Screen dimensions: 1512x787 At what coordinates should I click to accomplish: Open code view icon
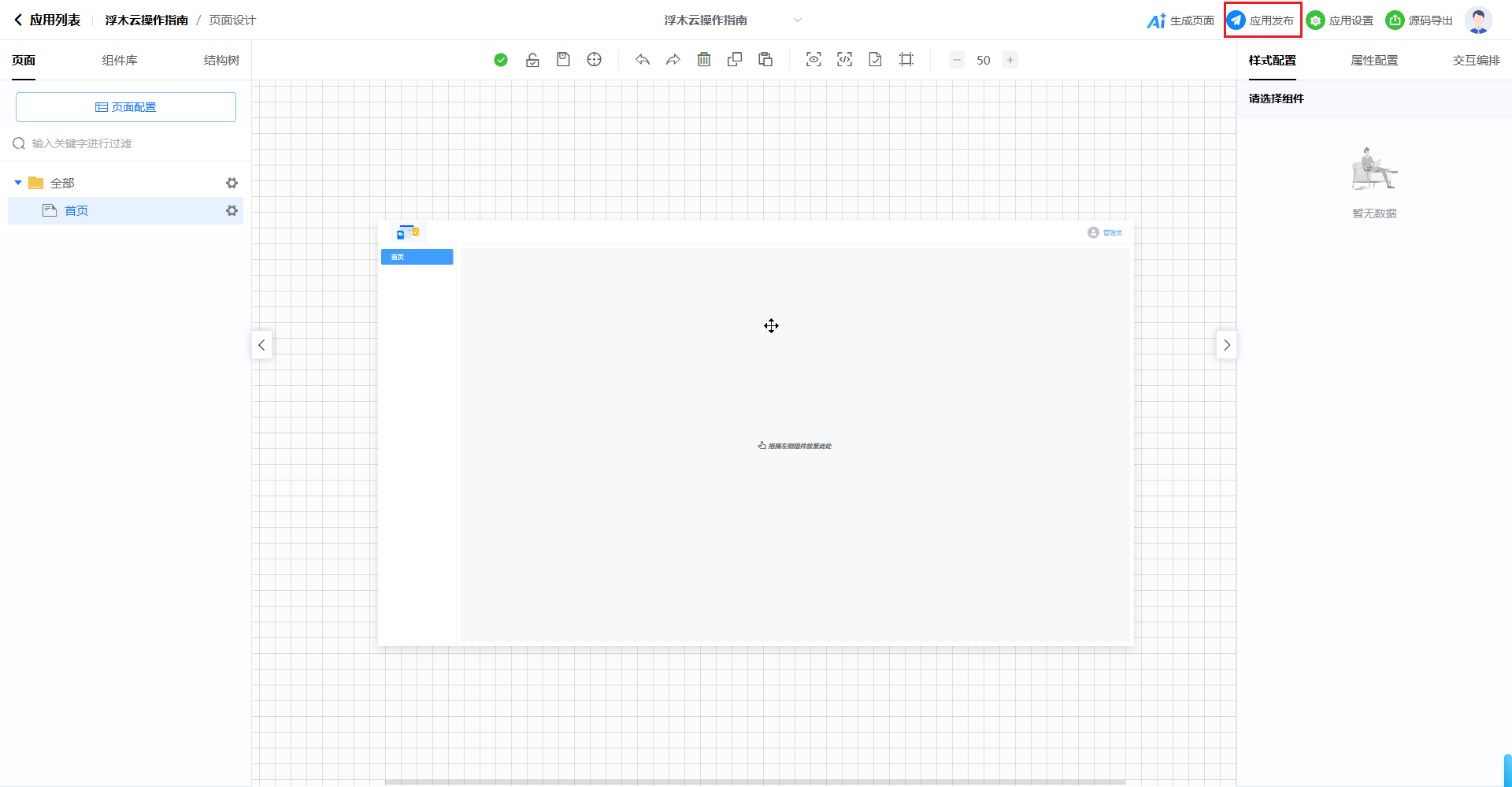click(844, 60)
